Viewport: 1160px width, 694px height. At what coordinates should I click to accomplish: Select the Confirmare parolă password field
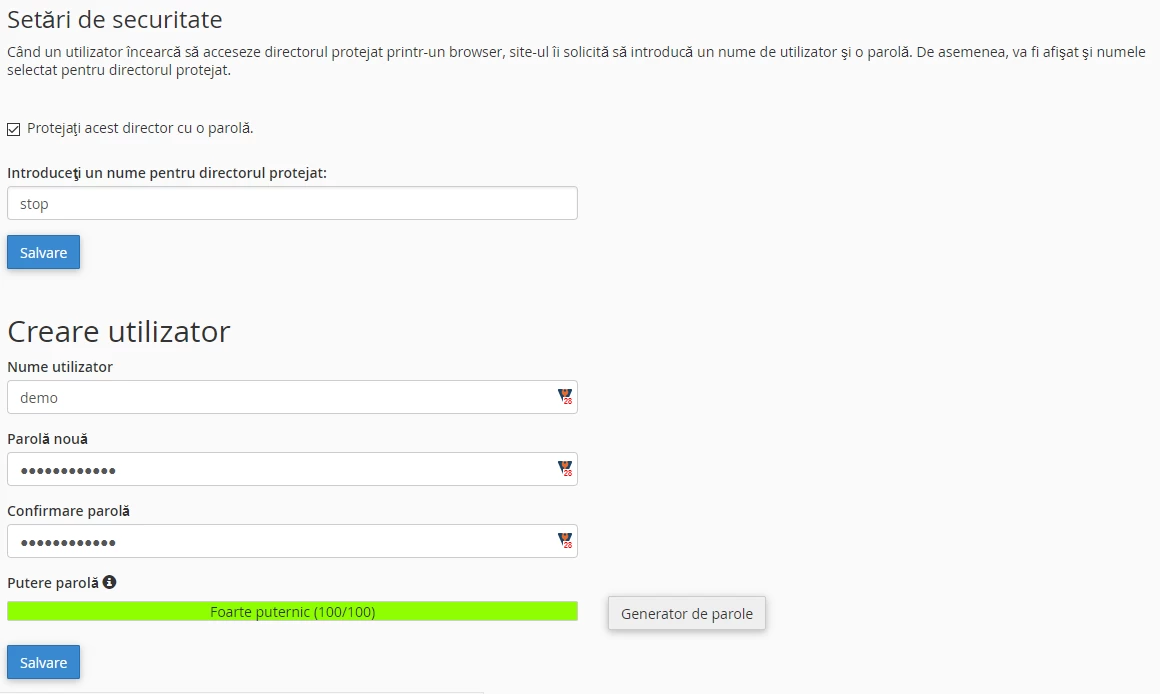[280, 541]
